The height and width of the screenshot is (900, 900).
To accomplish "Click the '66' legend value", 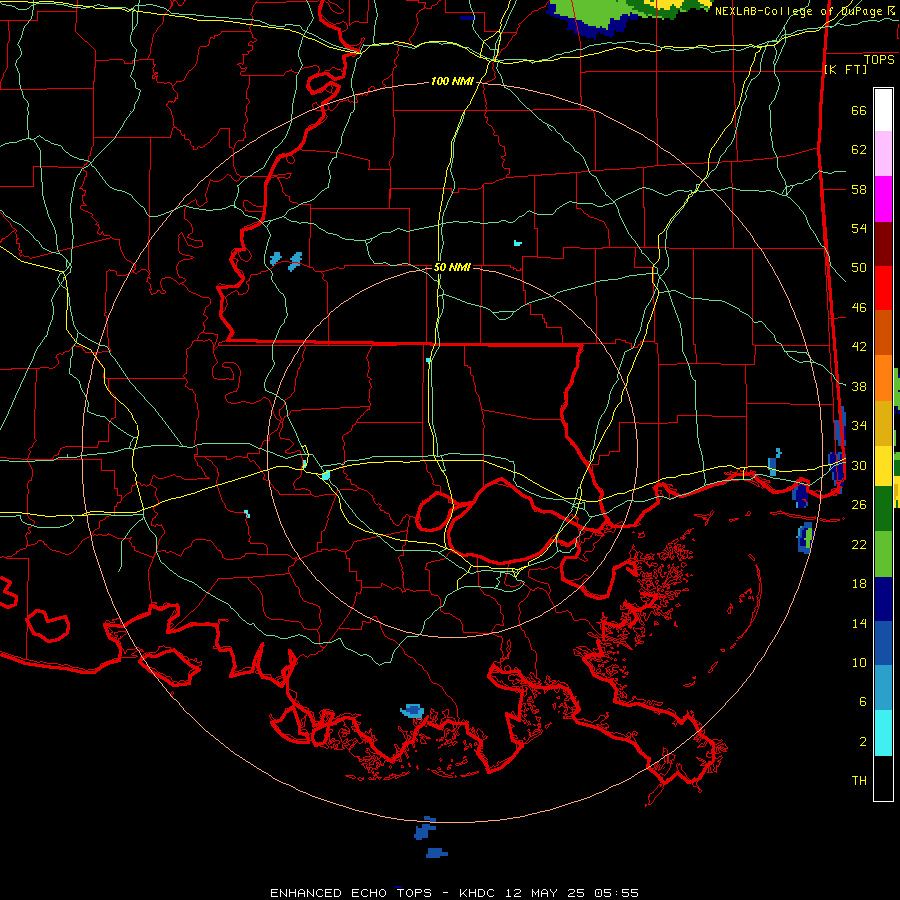I will [859, 111].
